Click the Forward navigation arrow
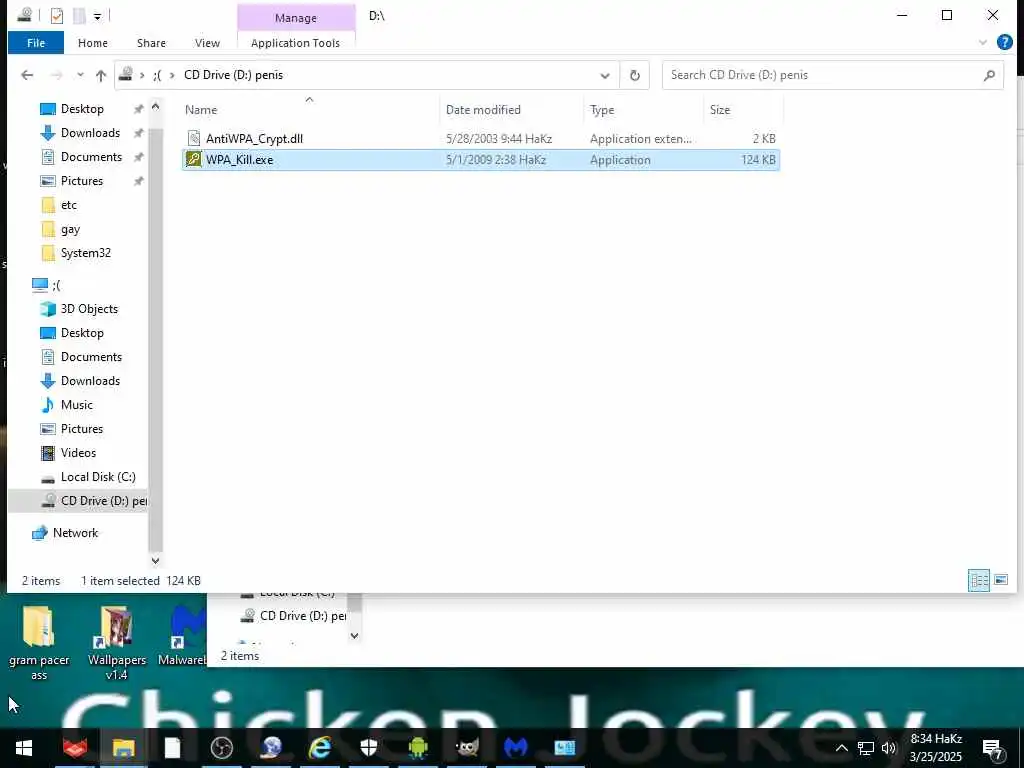Screen dimensions: 1024x768 pyautogui.click(x=56, y=75)
